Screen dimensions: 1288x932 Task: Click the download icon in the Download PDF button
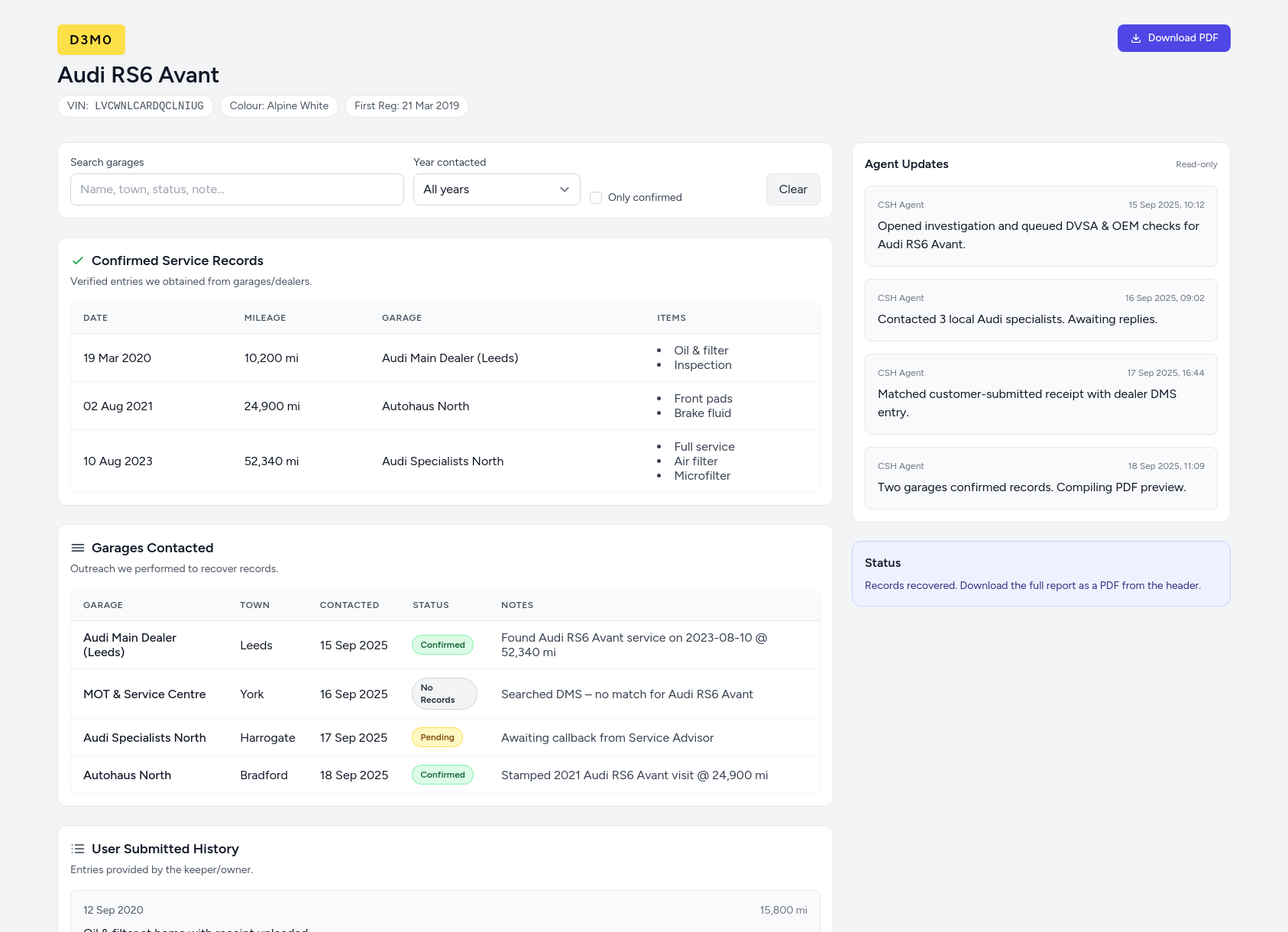[1136, 38]
